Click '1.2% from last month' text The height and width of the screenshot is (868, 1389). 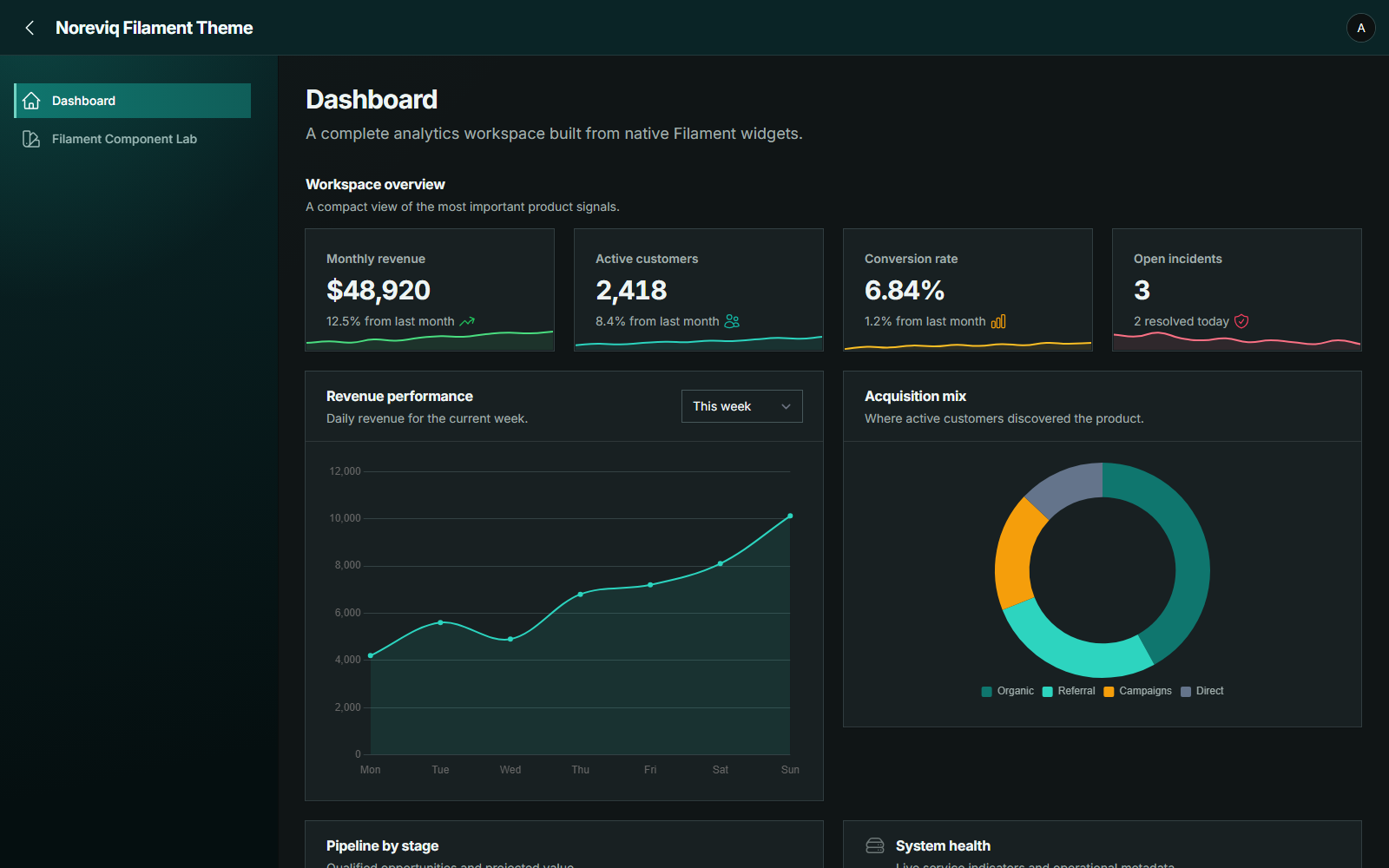click(x=925, y=321)
